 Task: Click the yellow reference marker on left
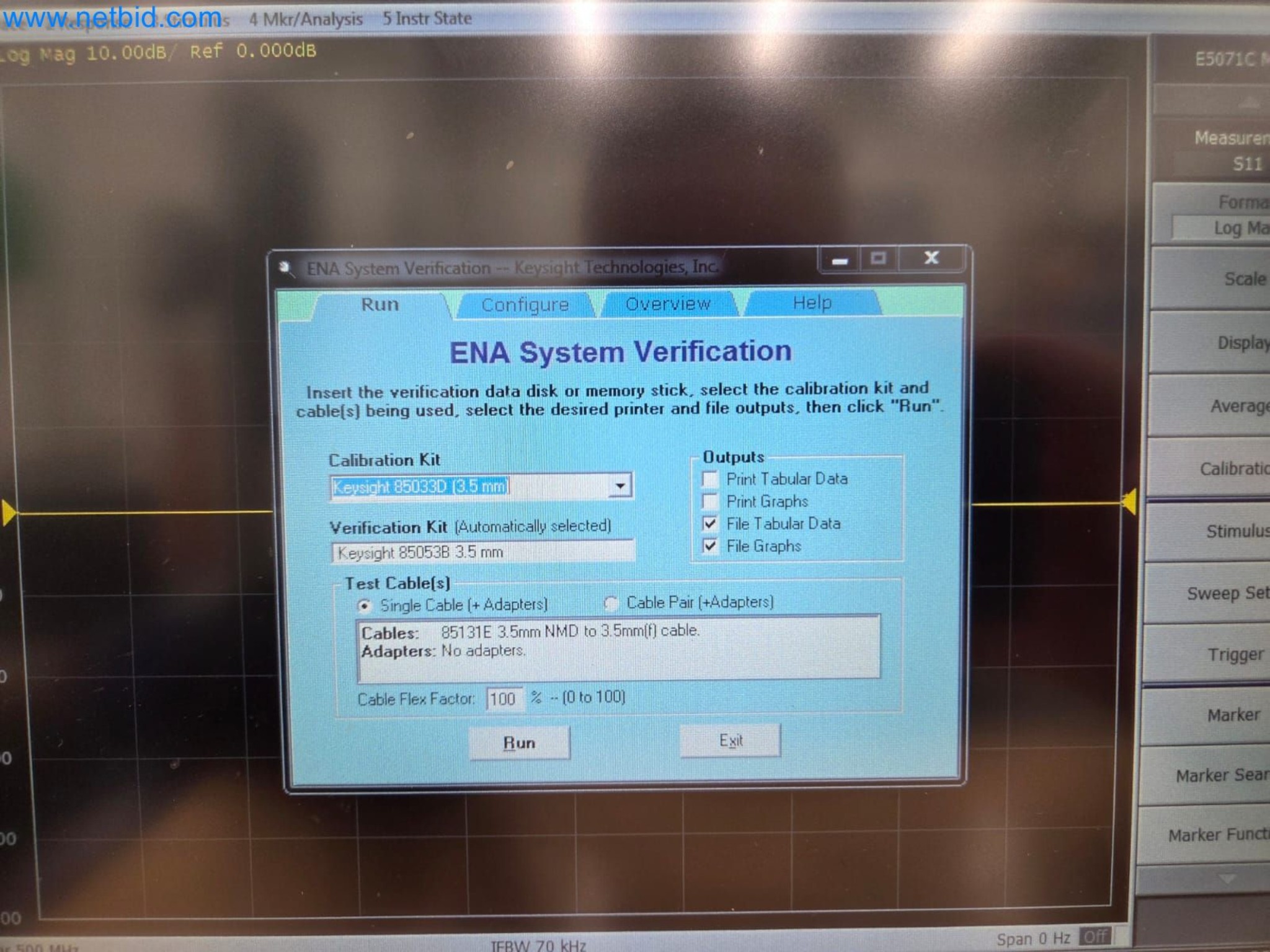point(9,513)
